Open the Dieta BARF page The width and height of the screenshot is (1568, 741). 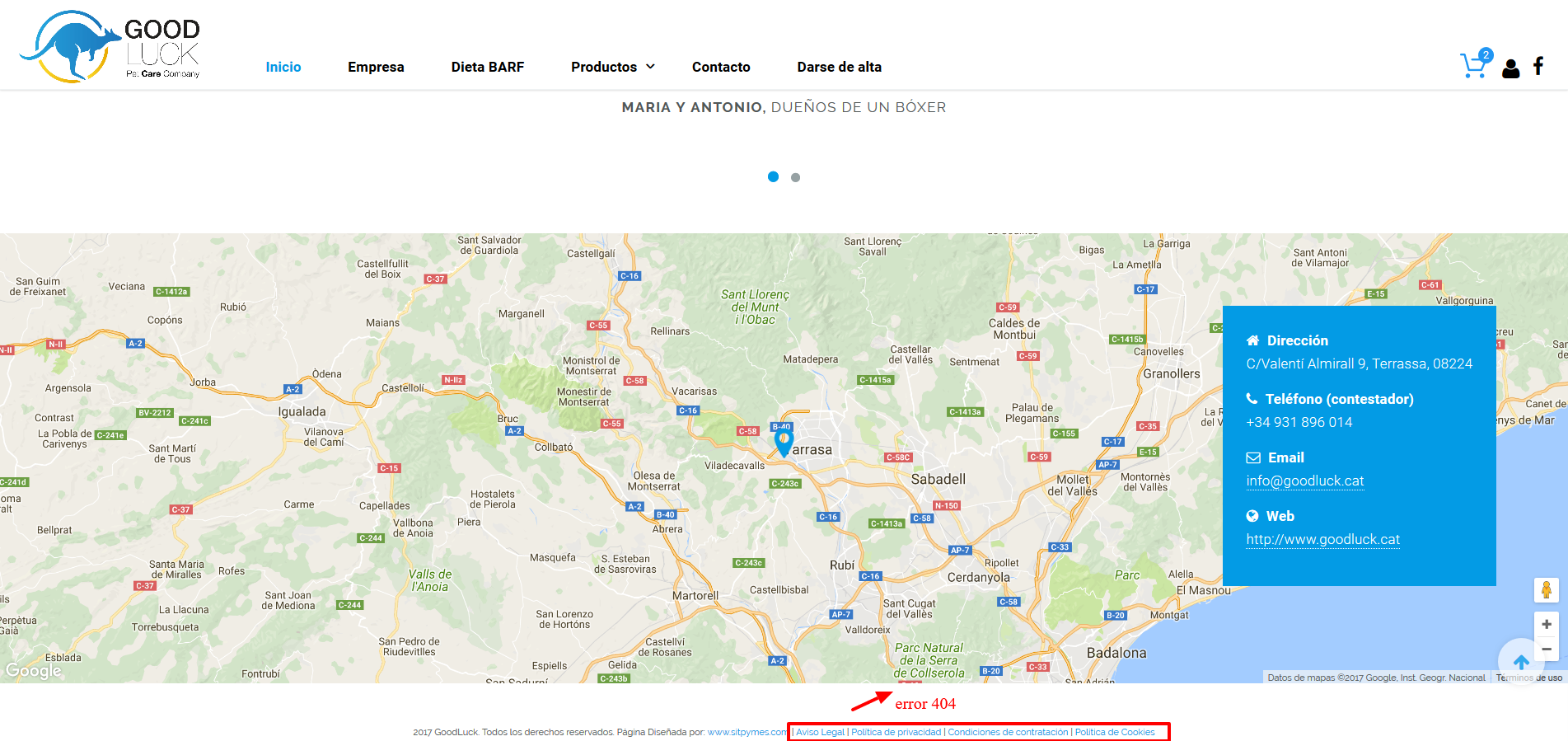click(x=488, y=67)
